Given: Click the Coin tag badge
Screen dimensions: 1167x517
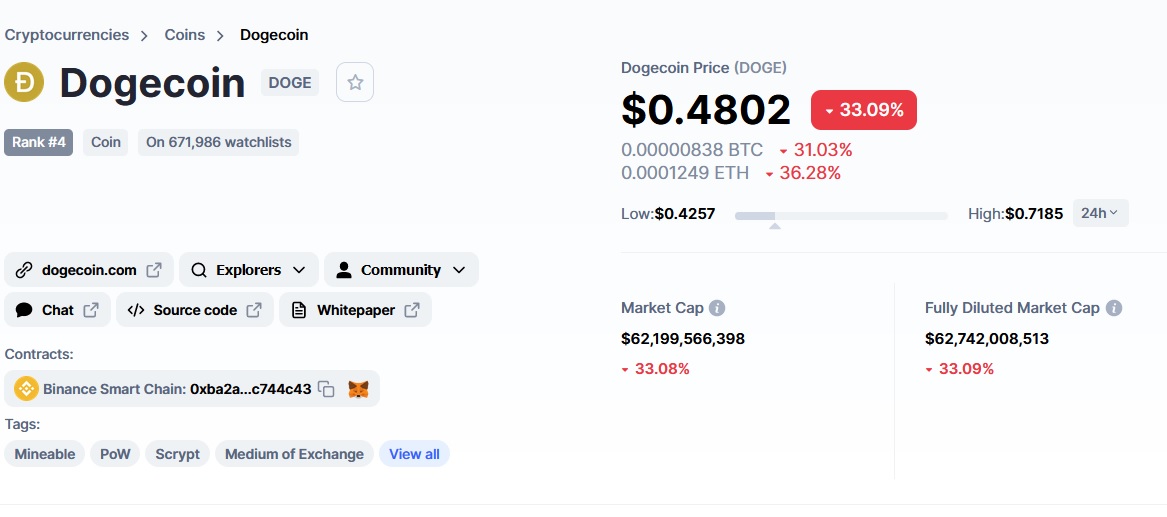Looking at the screenshot, I should point(106,142).
